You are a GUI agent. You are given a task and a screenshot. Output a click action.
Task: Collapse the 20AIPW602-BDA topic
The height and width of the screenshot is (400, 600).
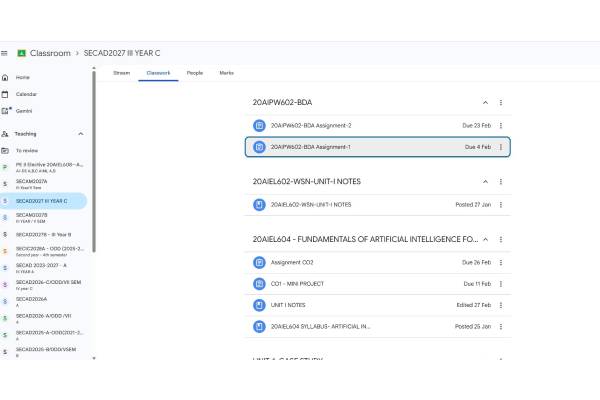(485, 102)
